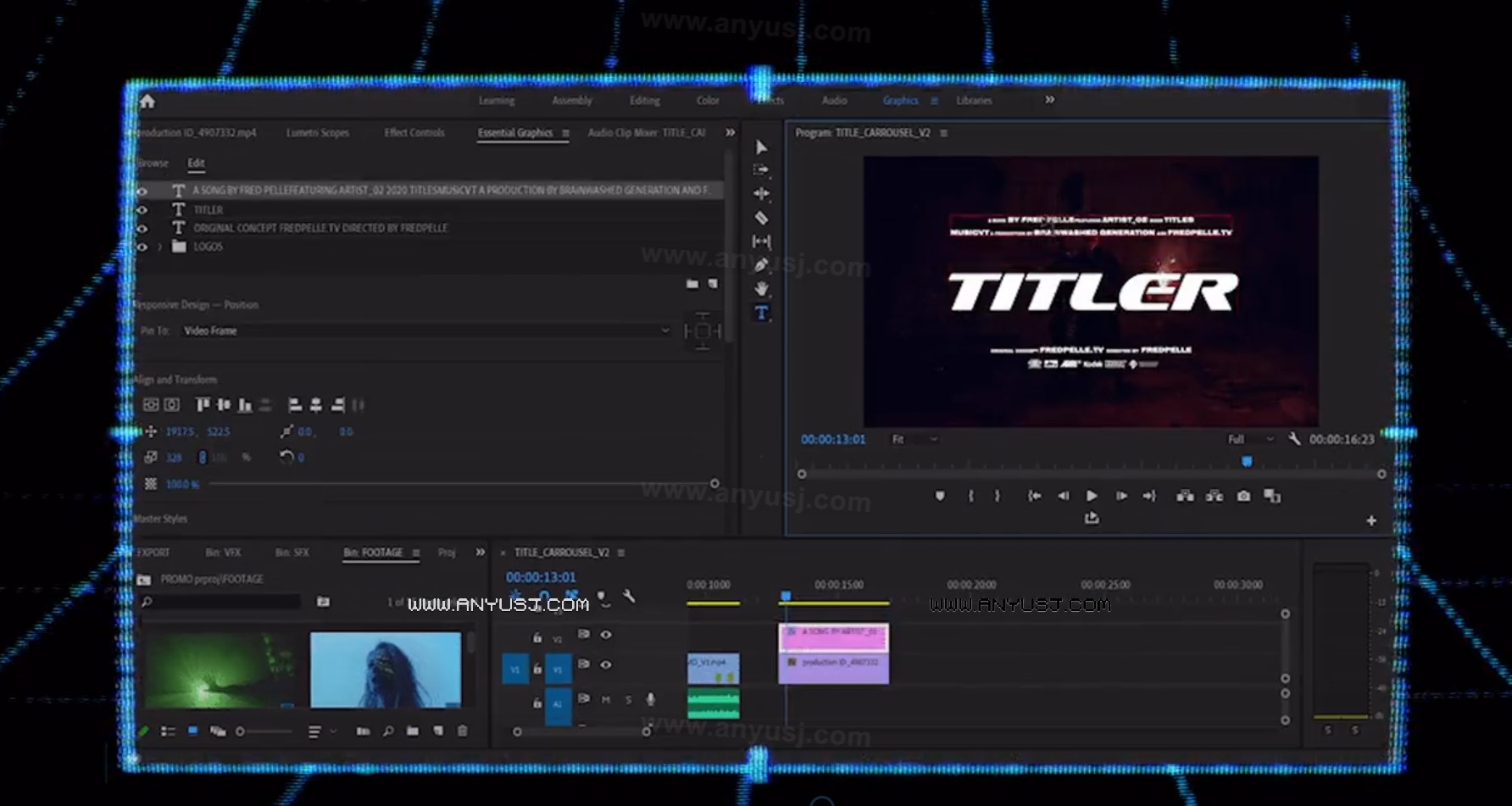Delete item with bin trash icon
This screenshot has height=806, width=1512.
pos(463,731)
